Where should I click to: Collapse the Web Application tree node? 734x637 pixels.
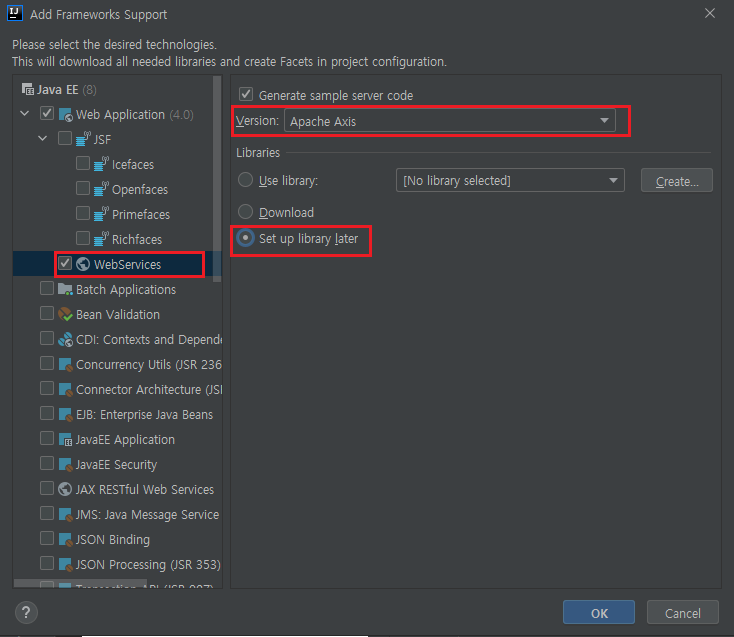tap(25, 113)
